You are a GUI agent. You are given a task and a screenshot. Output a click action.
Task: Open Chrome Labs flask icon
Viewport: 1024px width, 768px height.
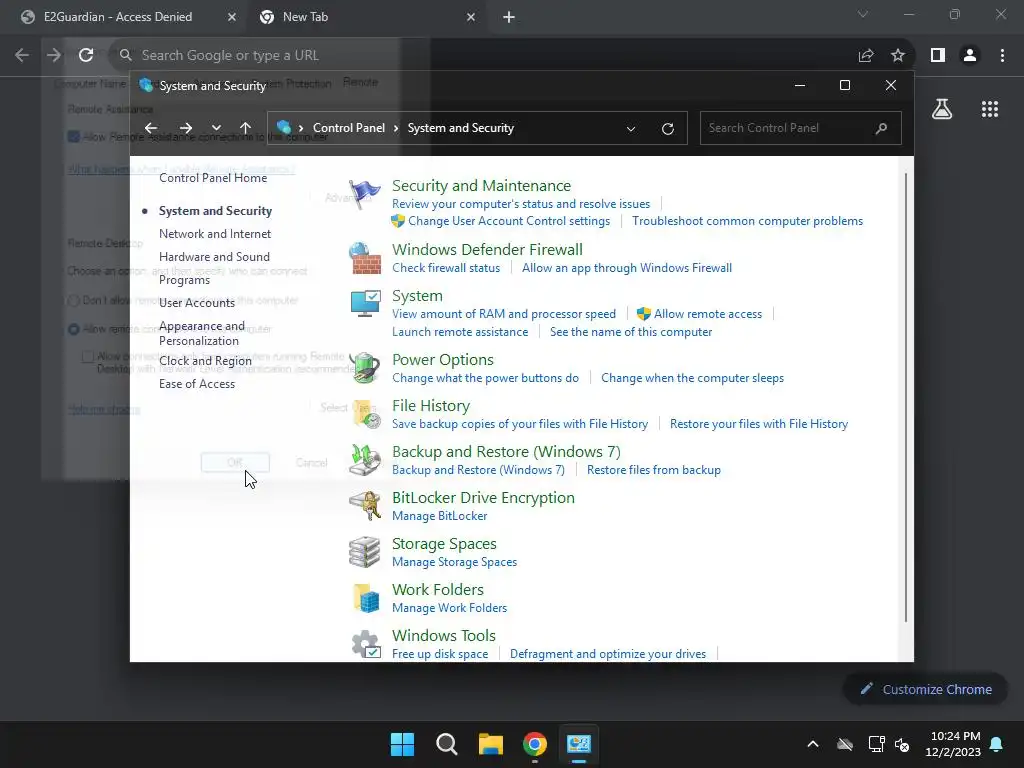942,109
